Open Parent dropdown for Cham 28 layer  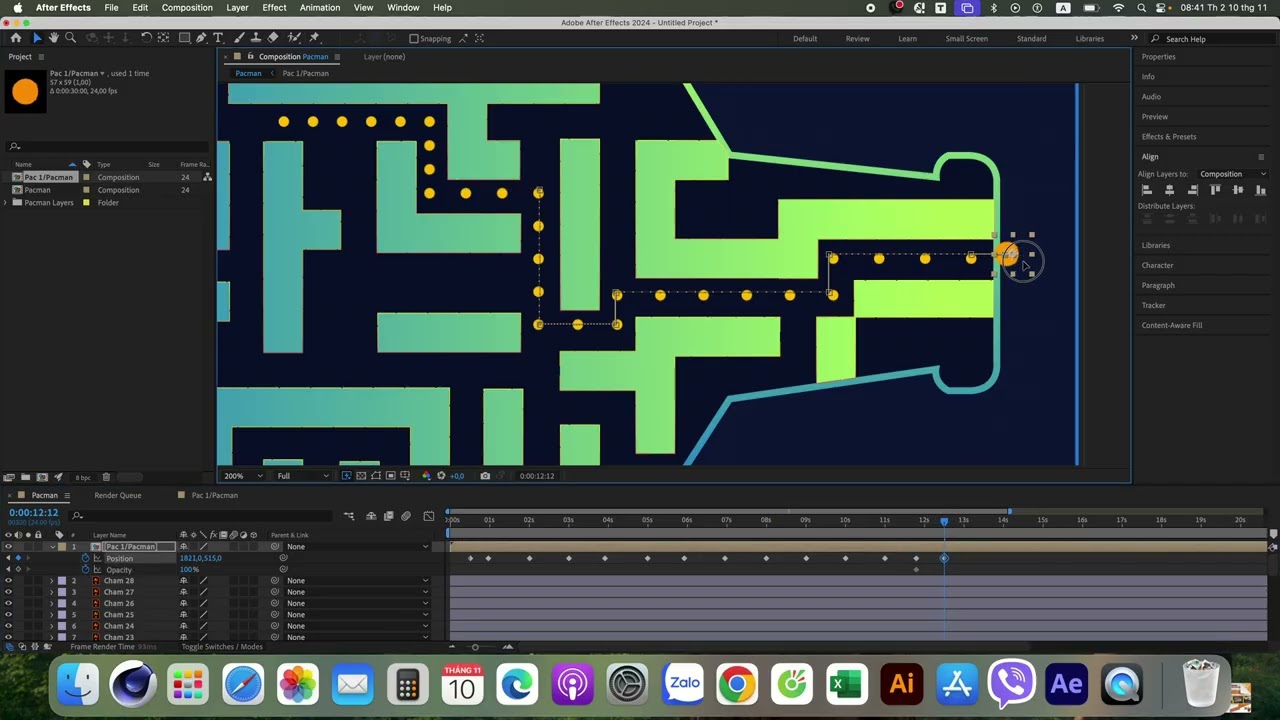[357, 581]
